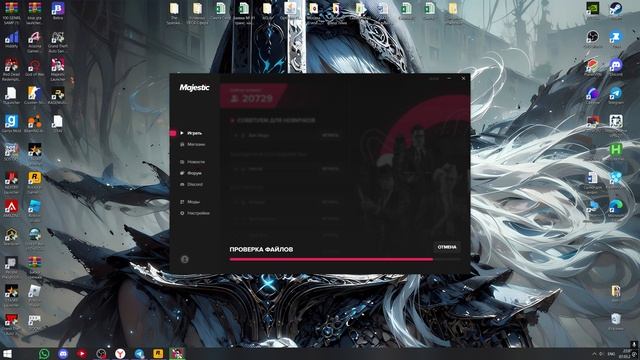Close the Majestic launcher window

pos(463,78)
